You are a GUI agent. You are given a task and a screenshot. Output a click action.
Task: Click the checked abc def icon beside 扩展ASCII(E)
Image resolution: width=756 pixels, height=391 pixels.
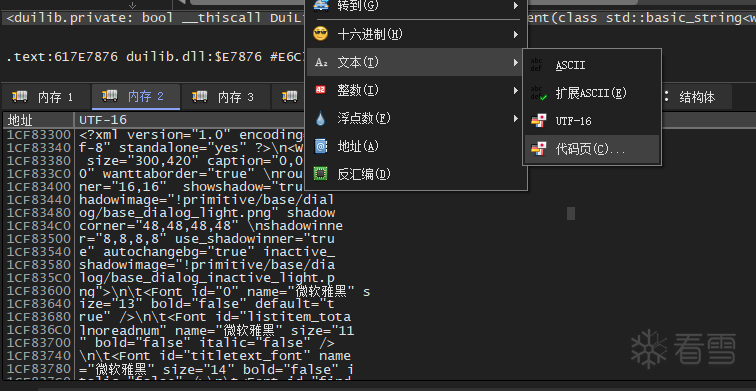pos(538,93)
